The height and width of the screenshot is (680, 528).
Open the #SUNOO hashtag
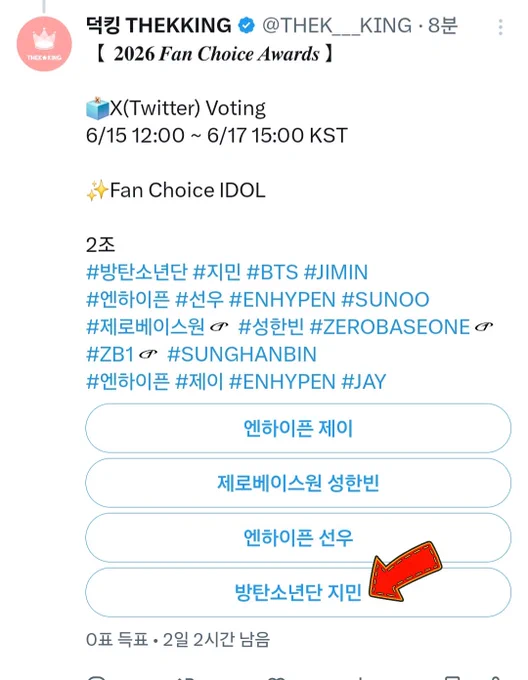click(385, 300)
